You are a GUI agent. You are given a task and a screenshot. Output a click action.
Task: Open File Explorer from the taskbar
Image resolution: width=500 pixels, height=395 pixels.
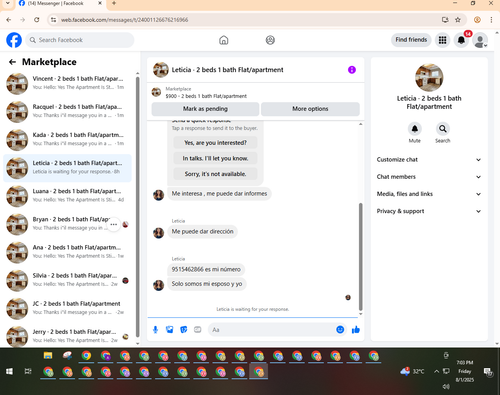48,355
